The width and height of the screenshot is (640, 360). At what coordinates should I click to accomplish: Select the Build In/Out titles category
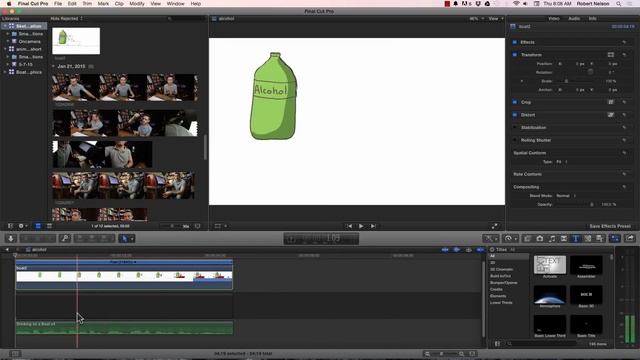click(500, 276)
